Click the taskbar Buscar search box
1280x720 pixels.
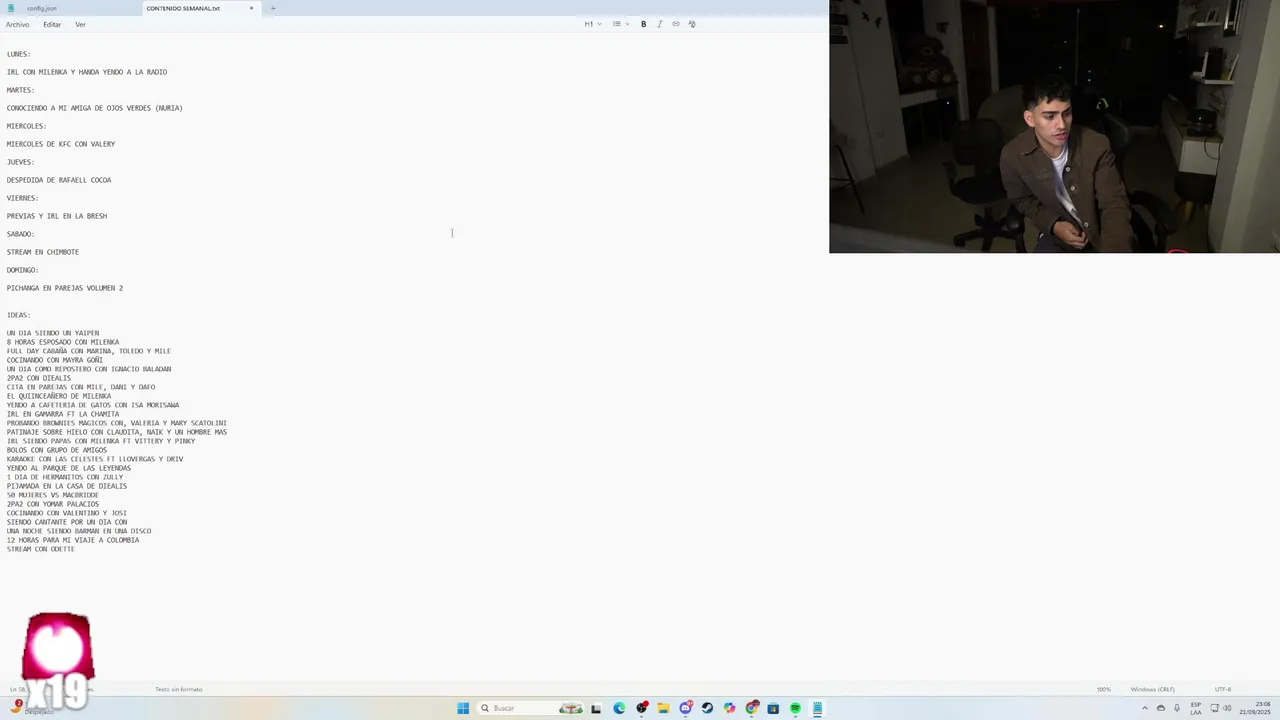tap(531, 708)
